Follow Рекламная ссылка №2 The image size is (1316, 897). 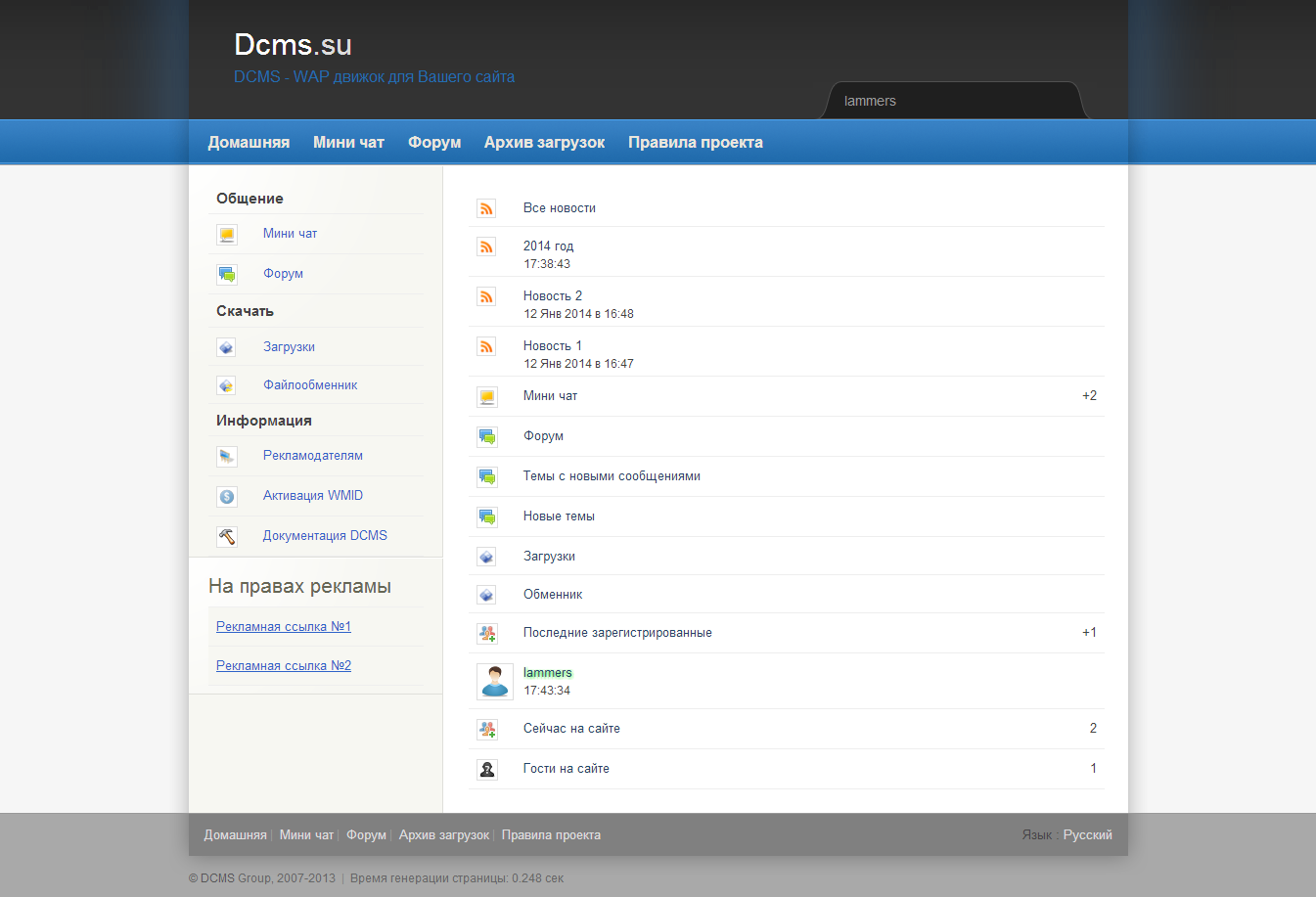tap(284, 666)
